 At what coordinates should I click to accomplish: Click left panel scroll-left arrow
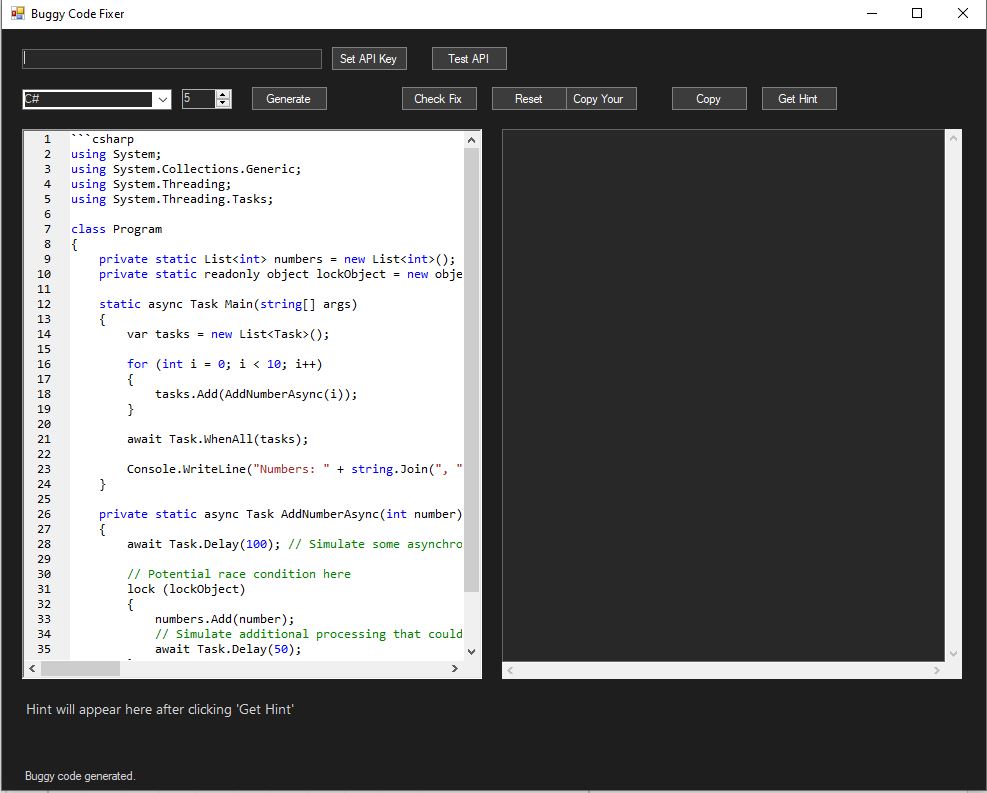[33, 668]
